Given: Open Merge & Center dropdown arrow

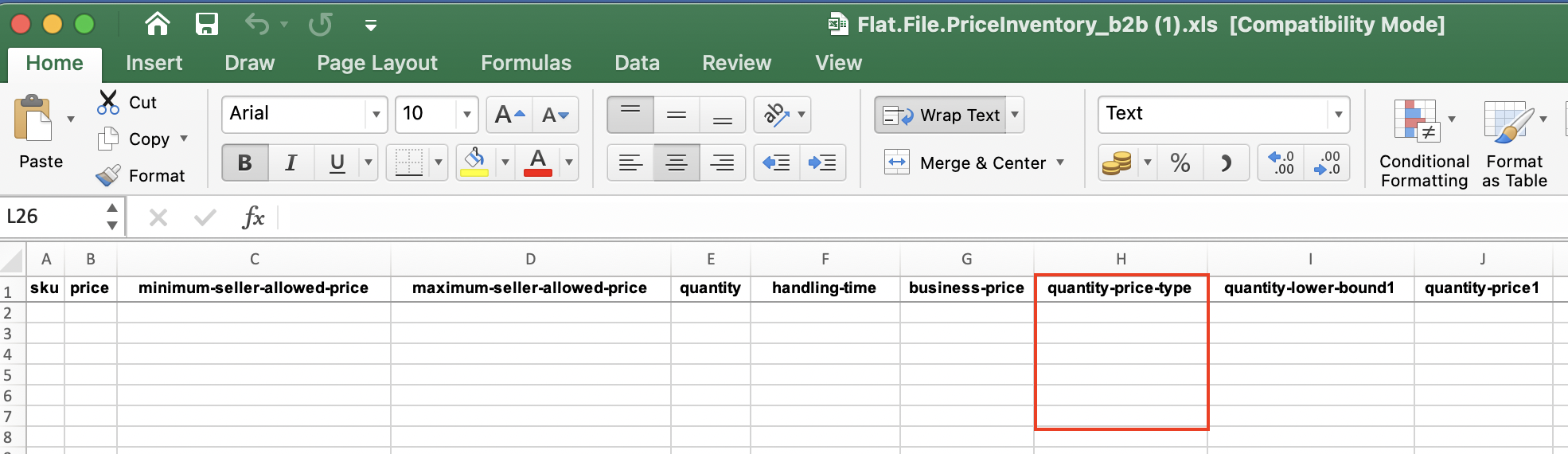Looking at the screenshot, I should pyautogui.click(x=1060, y=162).
